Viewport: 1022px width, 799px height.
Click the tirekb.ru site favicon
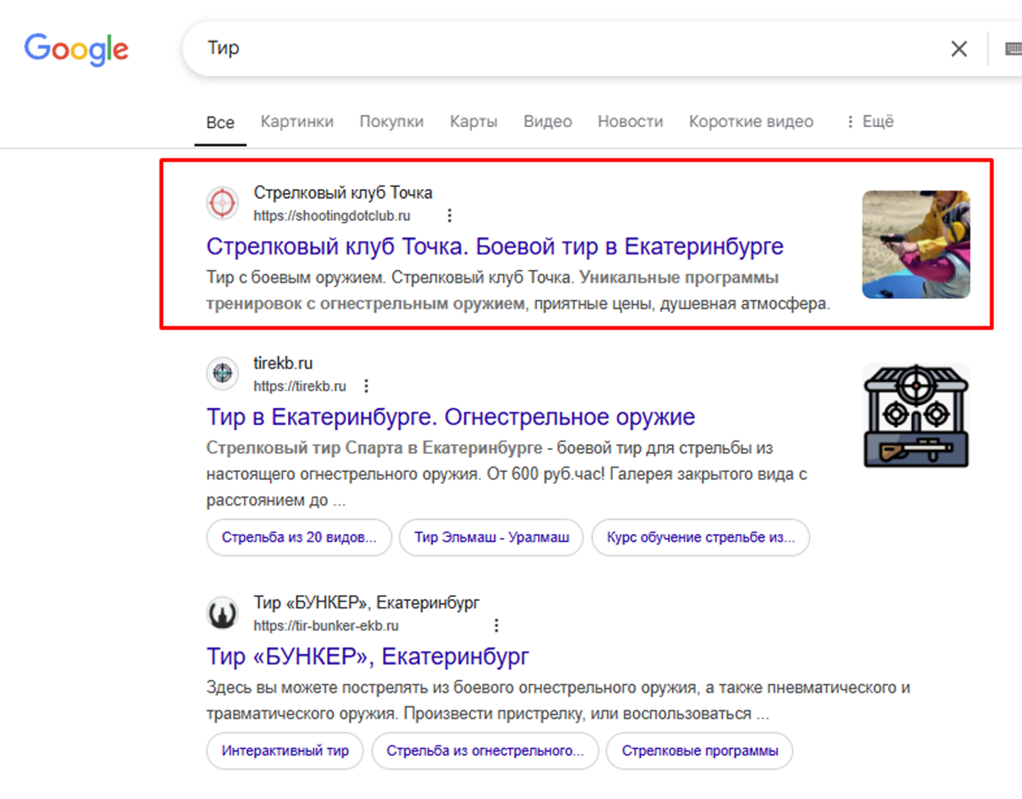coord(222,373)
